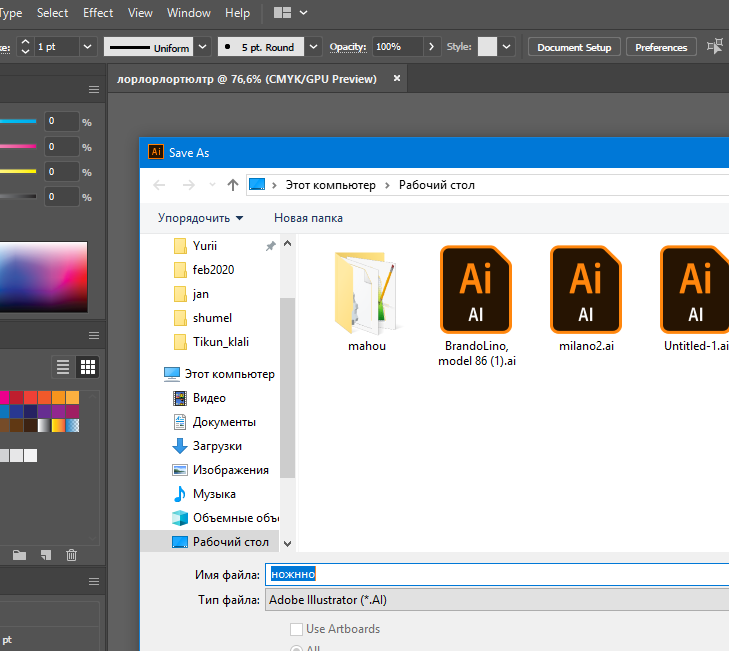Click the yellow color slider
Image resolution: width=729 pixels, height=651 pixels.
(18, 172)
